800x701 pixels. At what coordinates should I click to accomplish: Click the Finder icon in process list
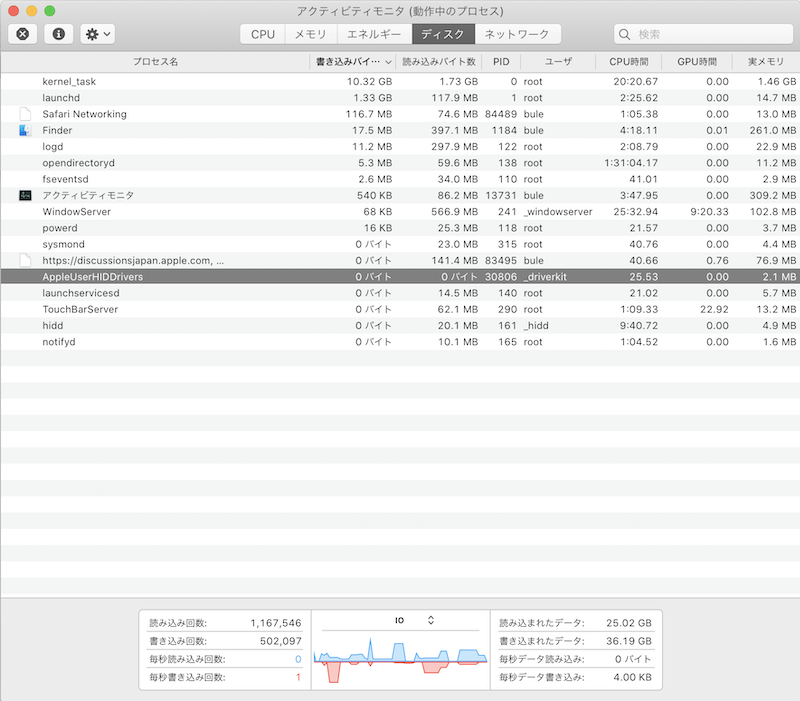[25, 130]
